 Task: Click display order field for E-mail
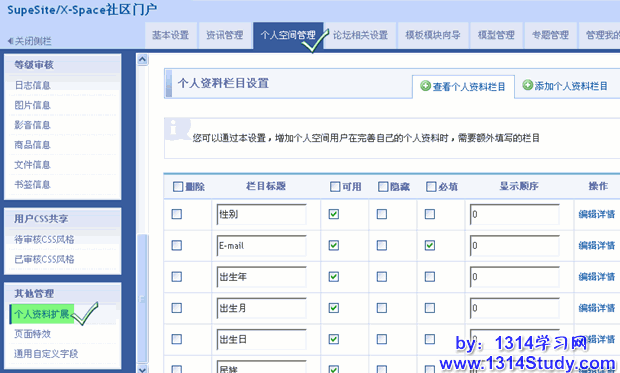(515, 246)
